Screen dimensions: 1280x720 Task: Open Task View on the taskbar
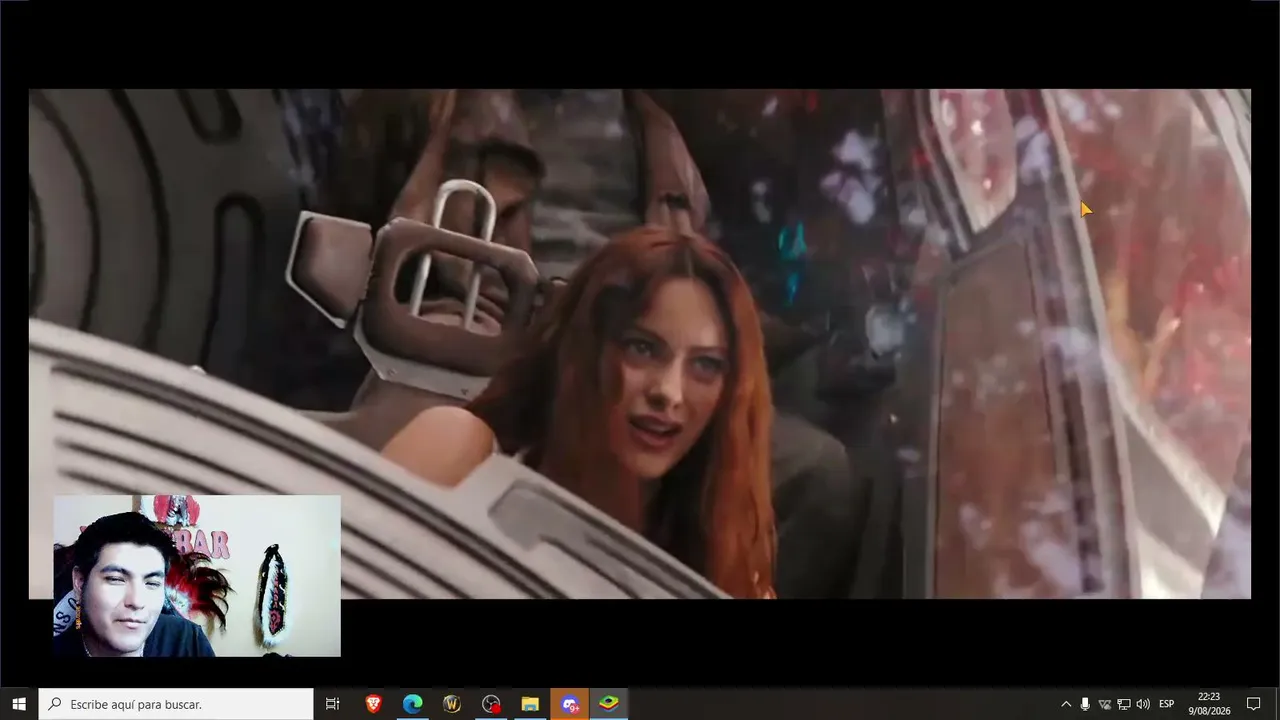pyautogui.click(x=333, y=704)
